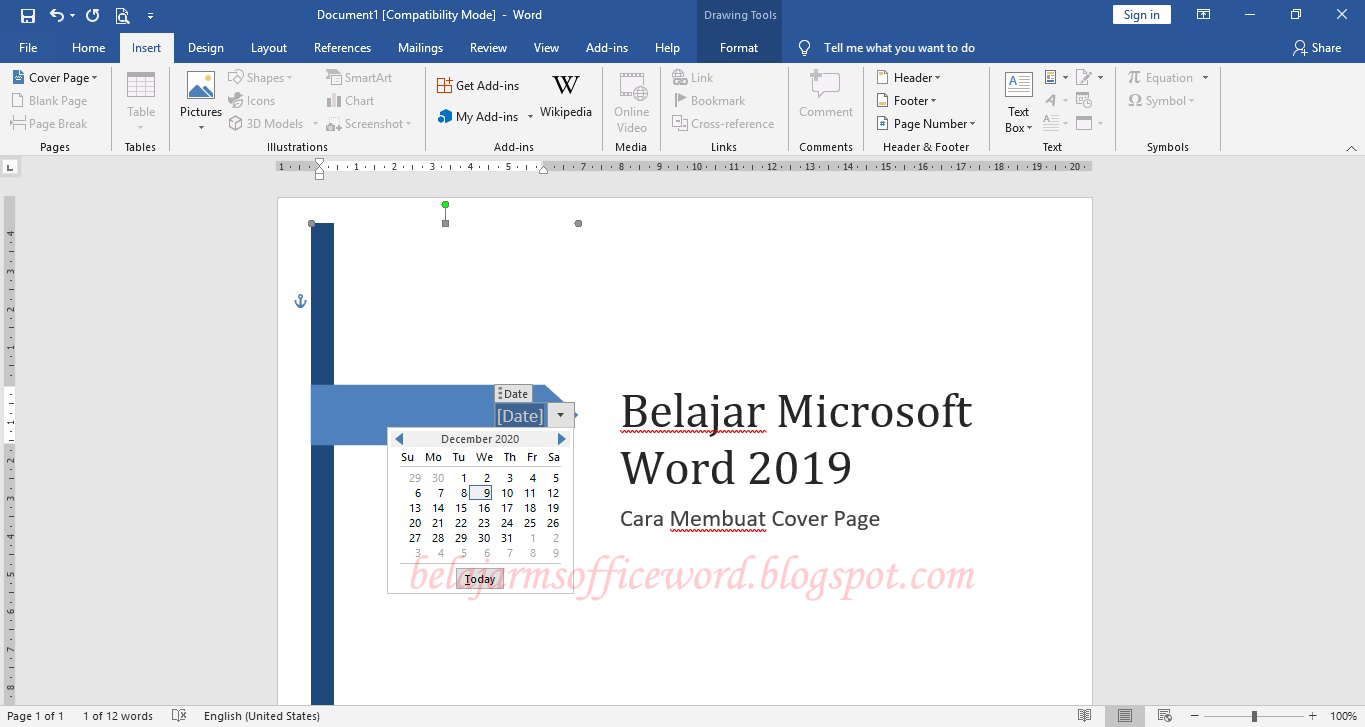Open the Wikipedia add-in

[x=566, y=96]
